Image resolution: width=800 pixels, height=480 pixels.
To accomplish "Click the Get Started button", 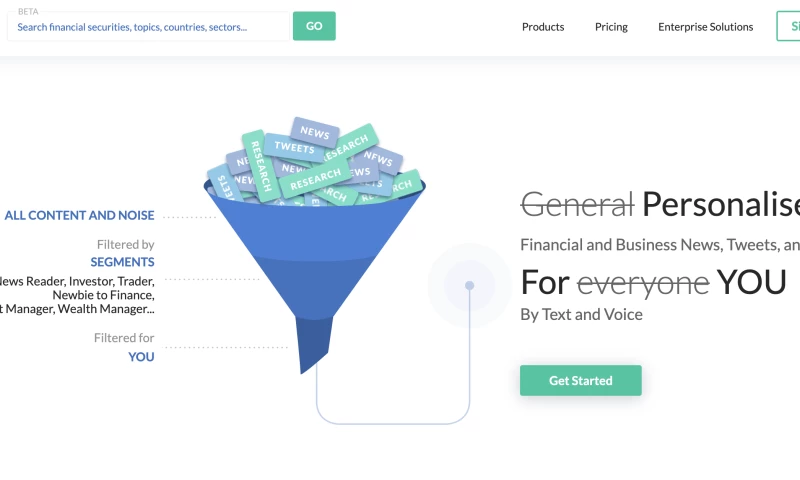I will tap(580, 381).
